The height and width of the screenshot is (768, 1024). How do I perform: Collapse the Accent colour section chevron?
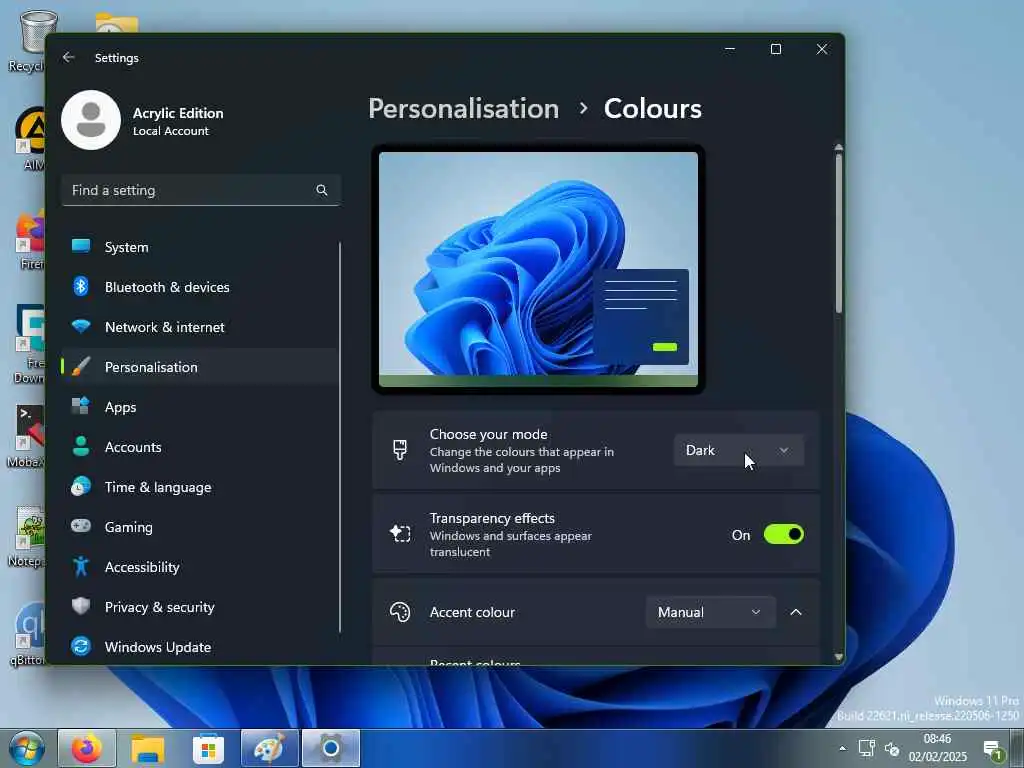795,612
